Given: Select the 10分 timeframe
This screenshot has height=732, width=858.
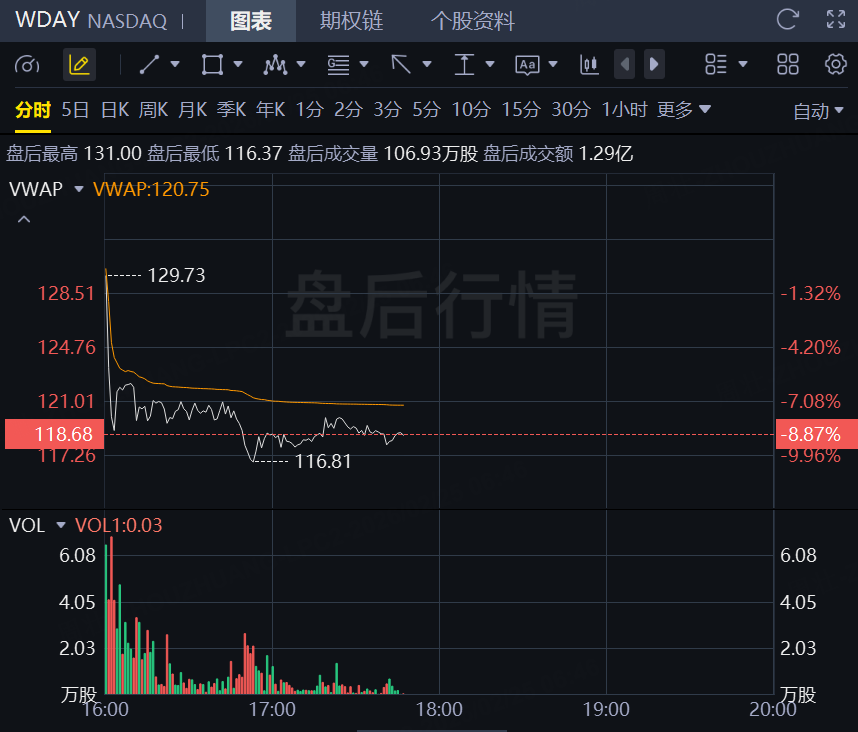Looking at the screenshot, I should [x=471, y=110].
